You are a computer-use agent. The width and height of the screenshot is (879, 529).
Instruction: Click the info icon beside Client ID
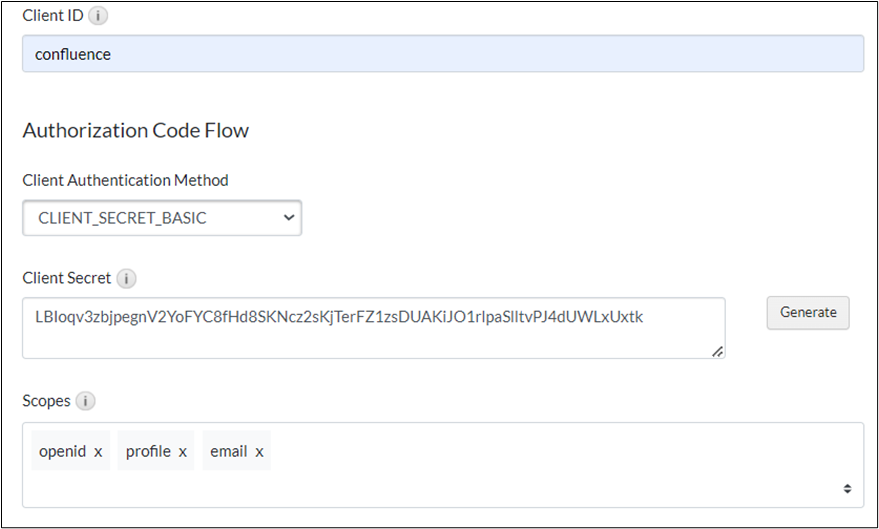[x=98, y=16]
